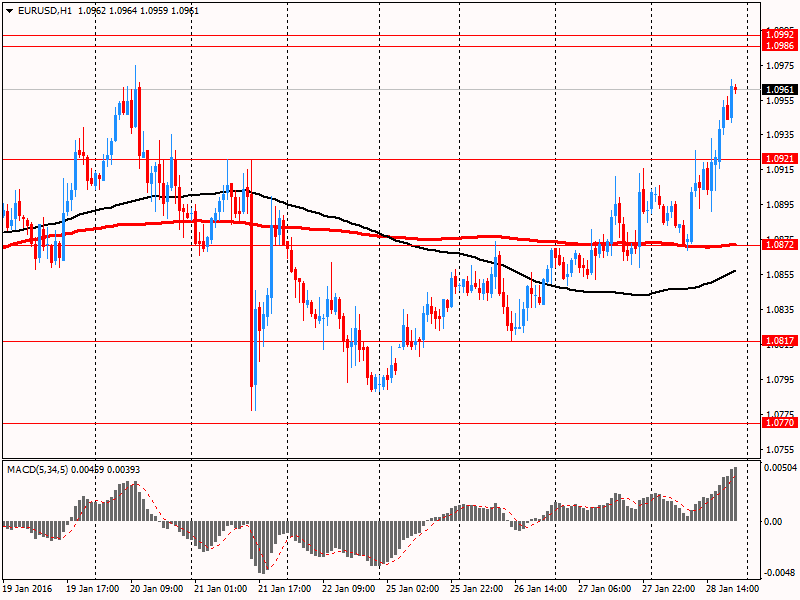800x600 pixels.
Task: Select the EURUSD,H1 chart title text
Action: pyautogui.click(x=45, y=11)
